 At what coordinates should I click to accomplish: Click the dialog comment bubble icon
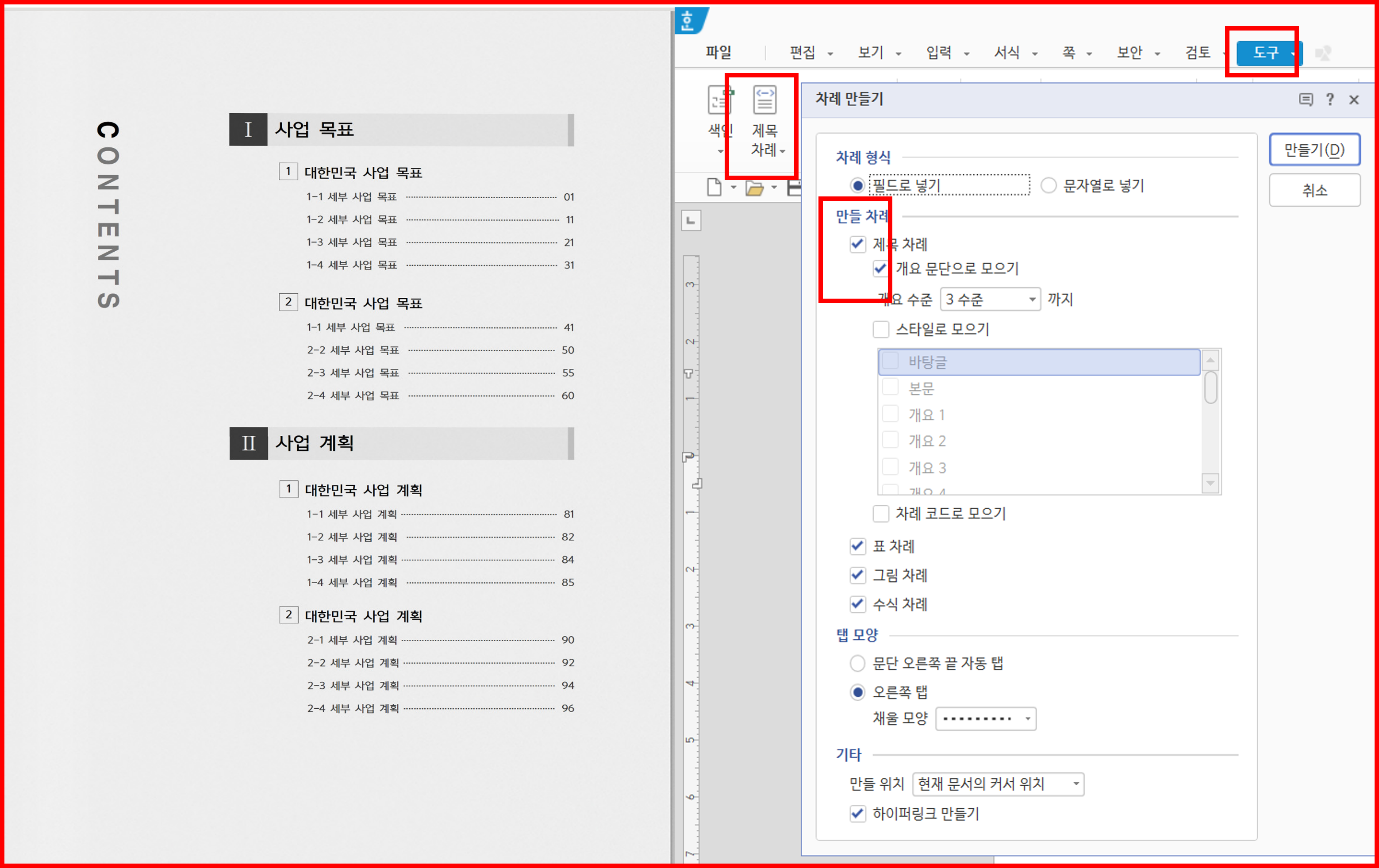(1306, 100)
